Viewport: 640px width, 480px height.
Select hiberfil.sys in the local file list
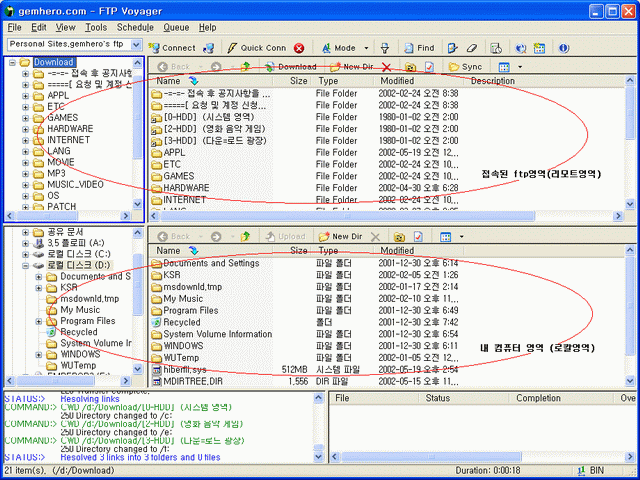coord(184,370)
